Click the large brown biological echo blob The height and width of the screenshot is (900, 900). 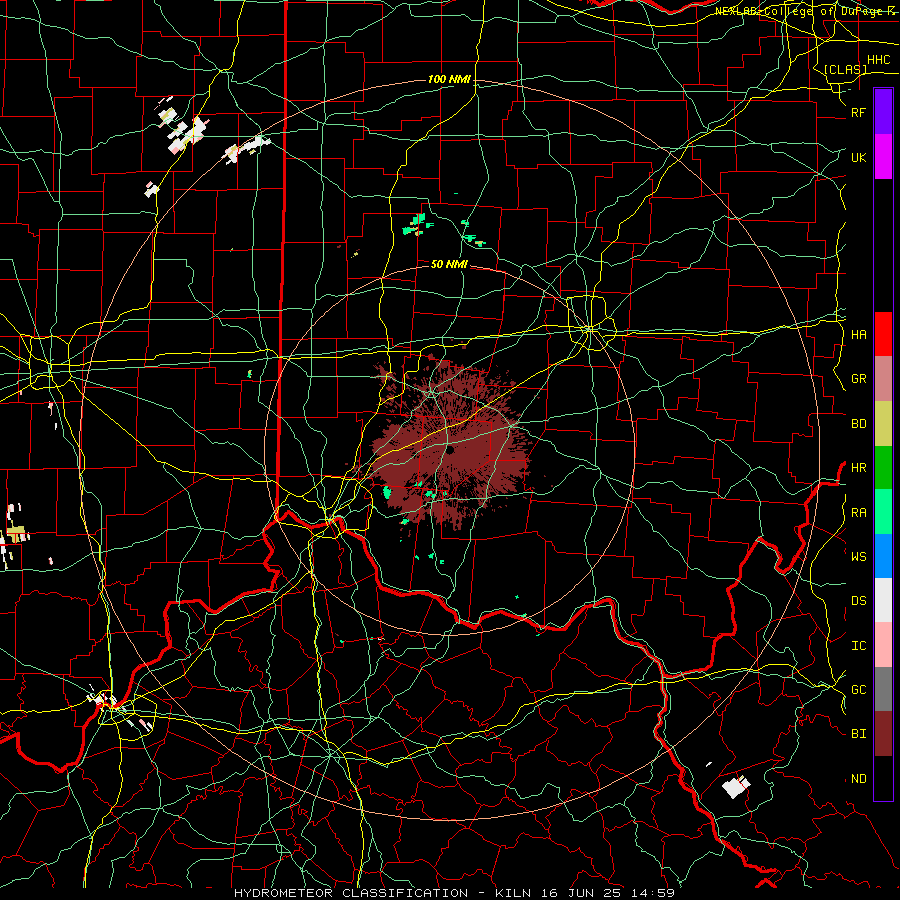453,445
